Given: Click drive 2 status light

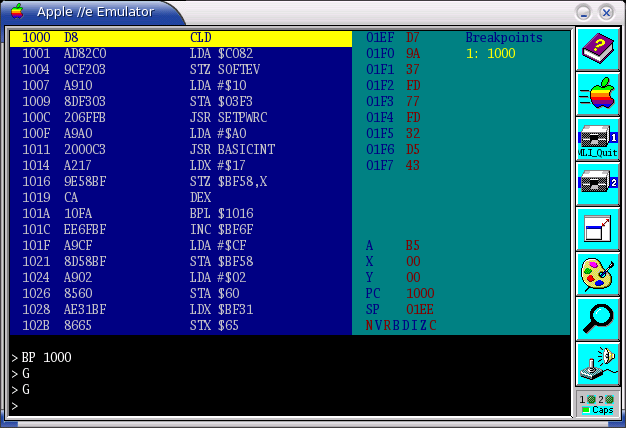Looking at the screenshot, I should click(609, 399).
